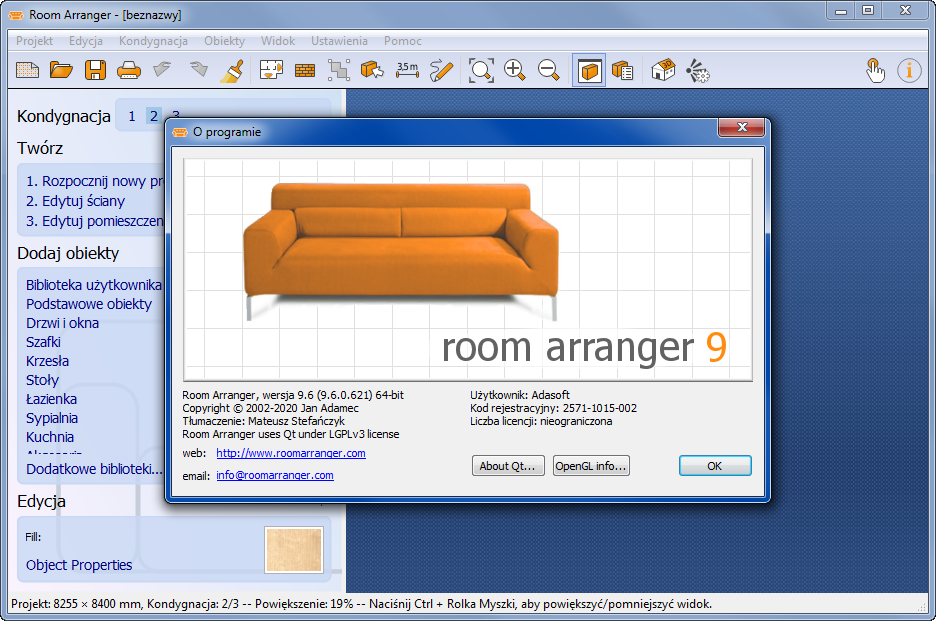Click Dodatkowe biblioteki... link

coord(94,469)
